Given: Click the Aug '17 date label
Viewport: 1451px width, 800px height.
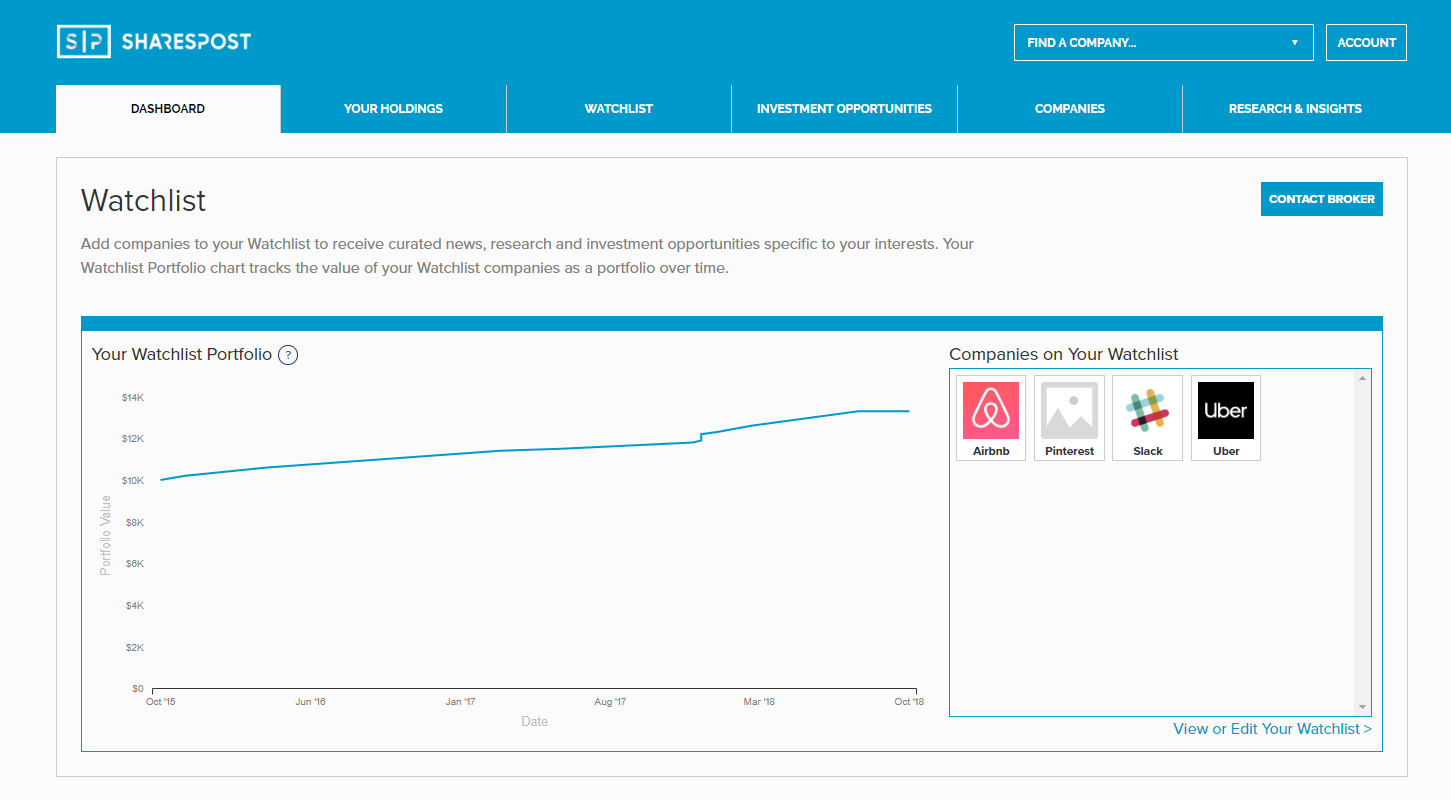Looking at the screenshot, I should pos(610,702).
